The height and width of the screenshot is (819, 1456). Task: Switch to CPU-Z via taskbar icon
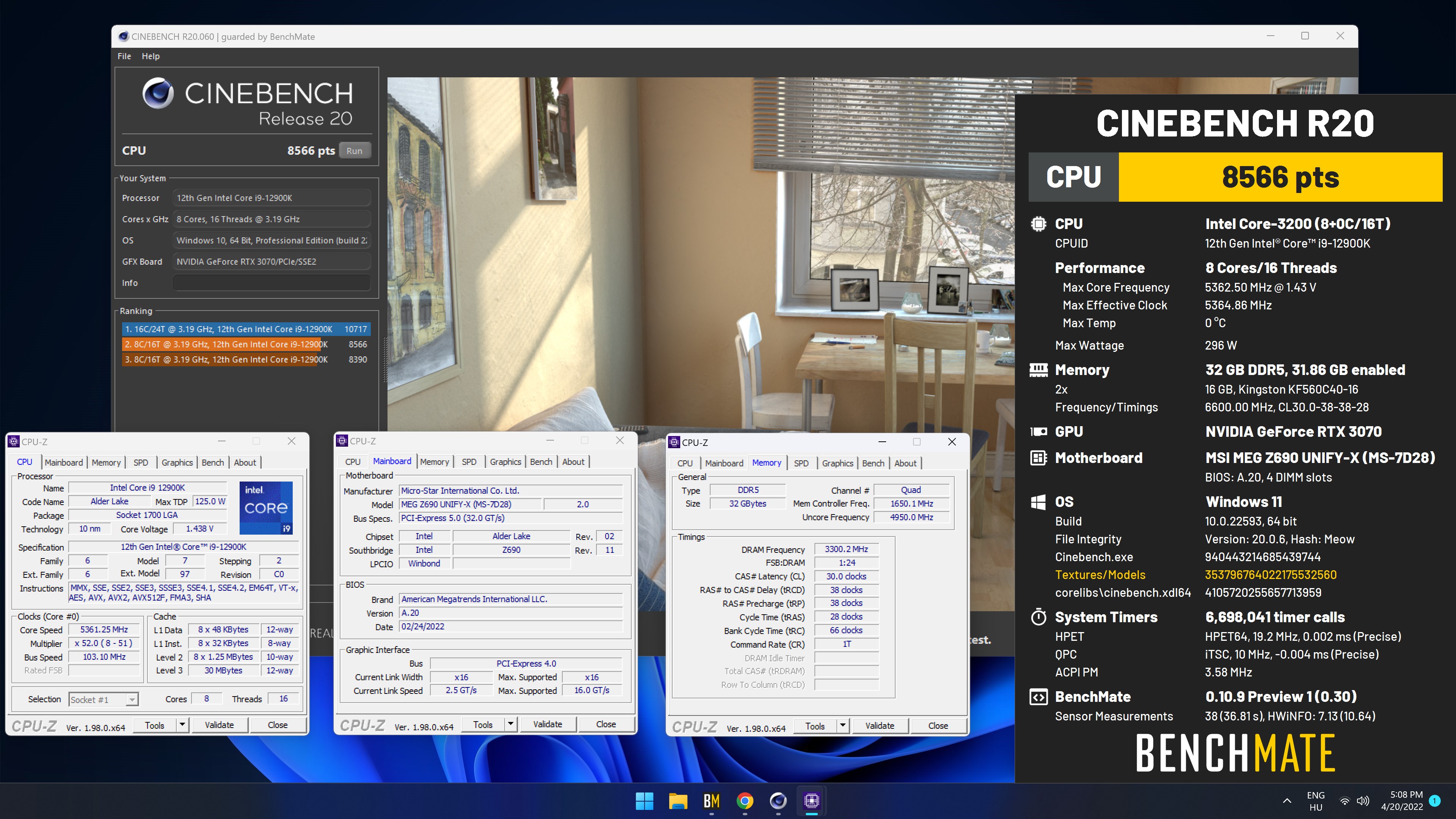(812, 800)
